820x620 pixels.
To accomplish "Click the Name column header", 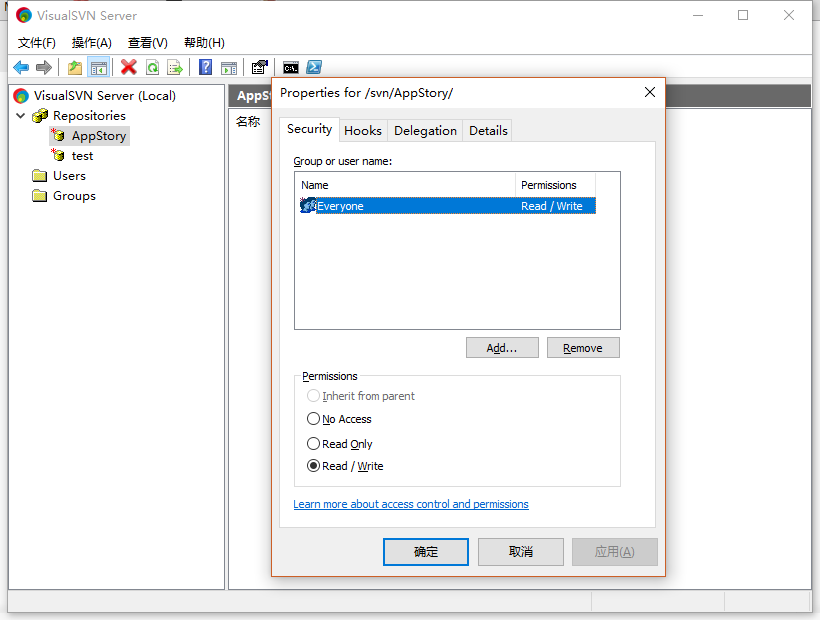I will click(405, 185).
